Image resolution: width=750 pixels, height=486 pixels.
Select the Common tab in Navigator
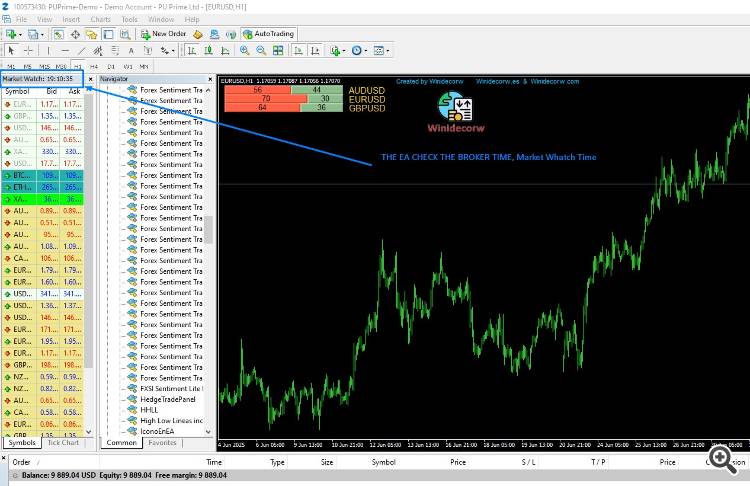[121, 443]
